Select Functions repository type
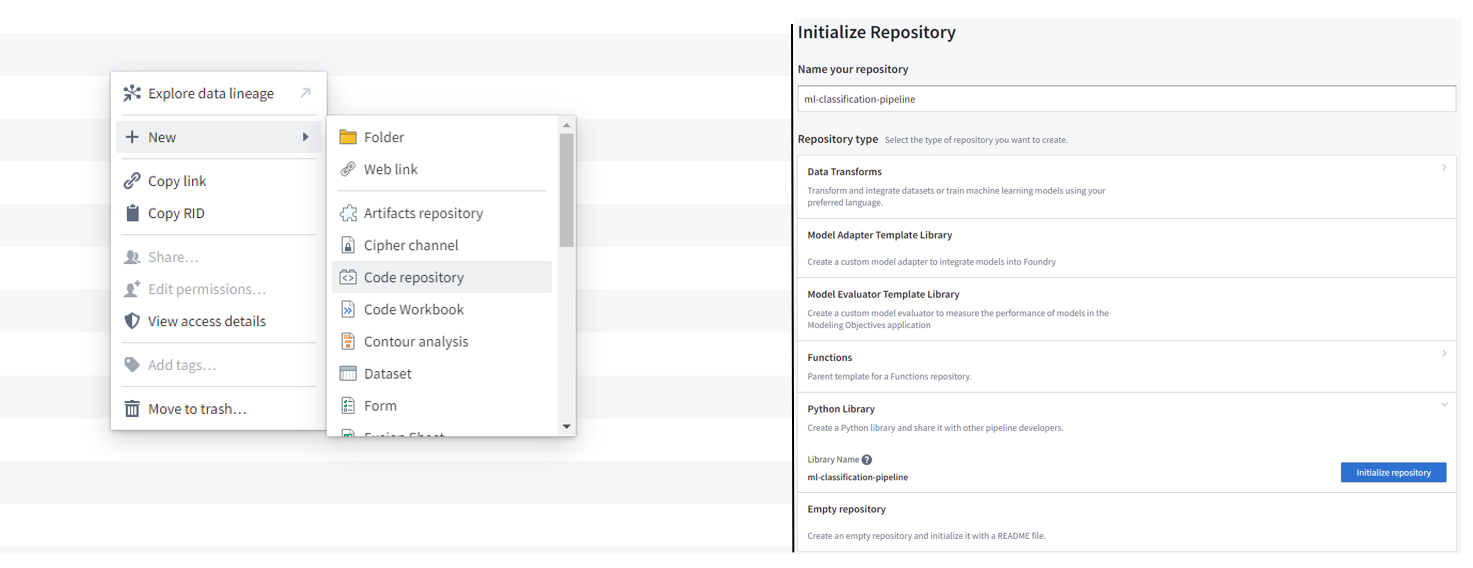 (1127, 366)
